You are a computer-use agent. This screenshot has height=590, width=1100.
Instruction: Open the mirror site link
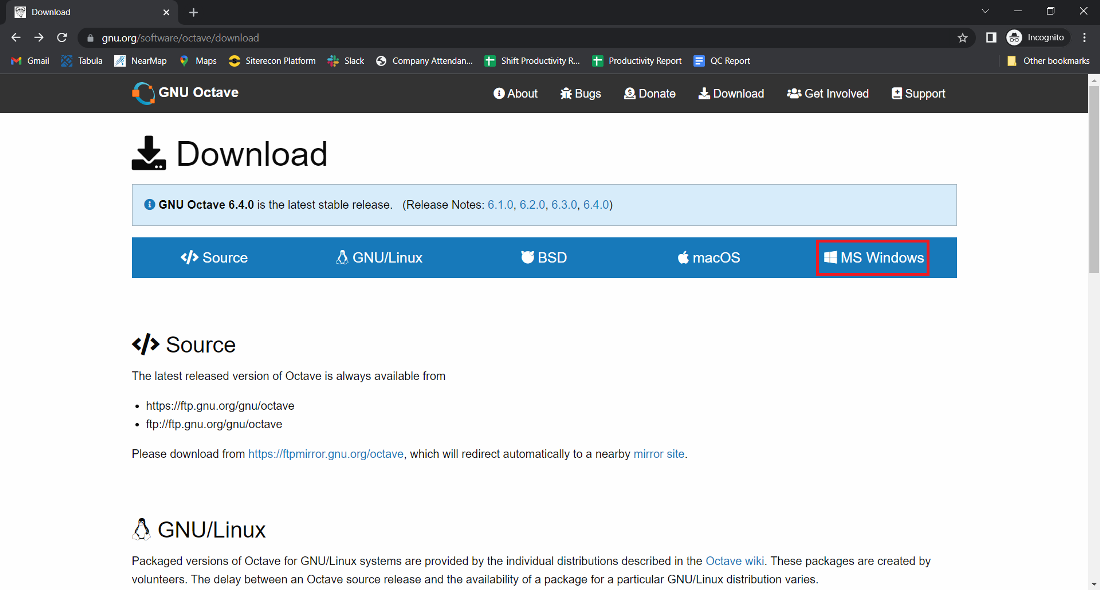659,454
